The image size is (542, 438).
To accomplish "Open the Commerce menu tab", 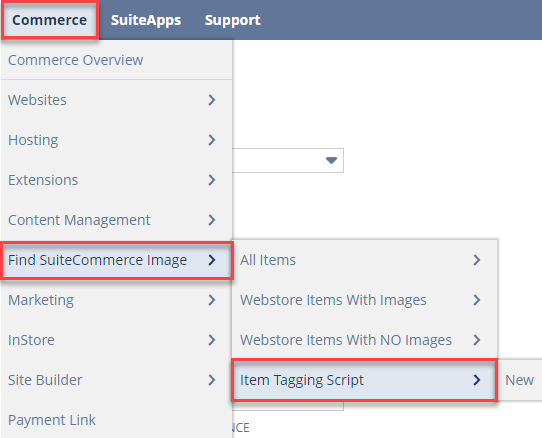I will [49, 20].
